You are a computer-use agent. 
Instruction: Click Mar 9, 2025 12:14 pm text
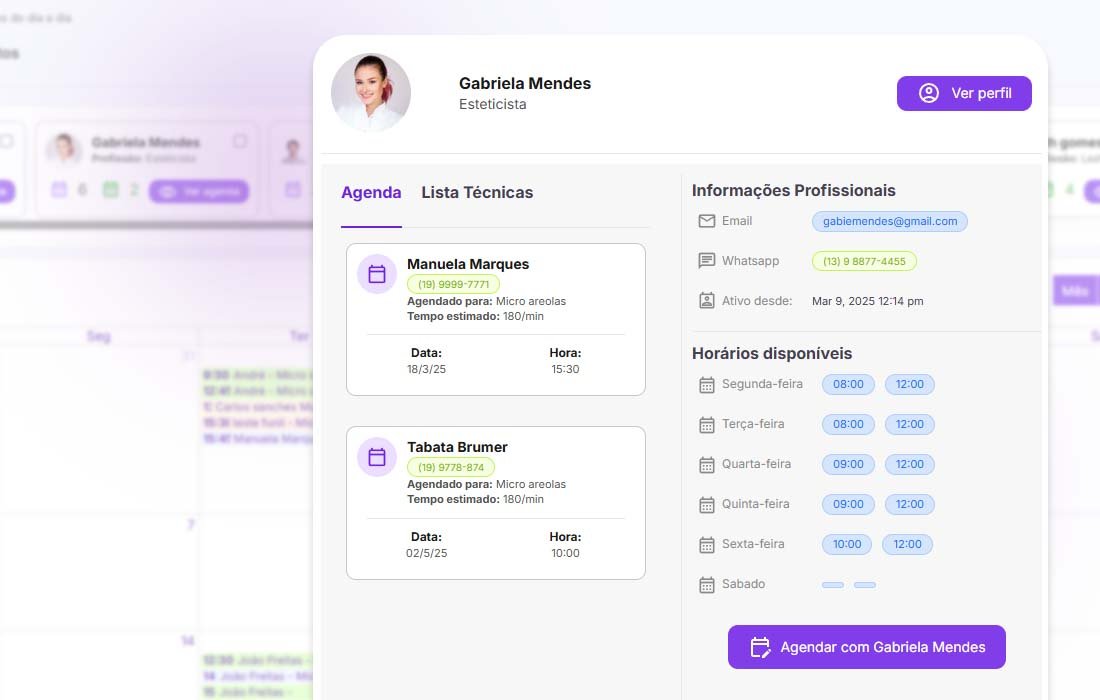coord(868,301)
